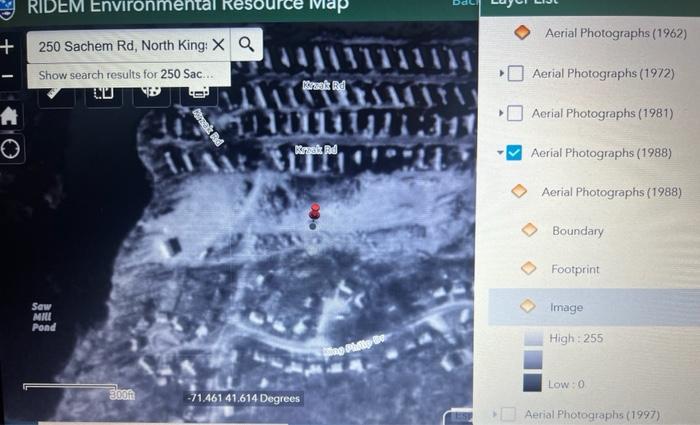
Task: Click the 'Low : 0' legend swatch
Action: point(532,383)
